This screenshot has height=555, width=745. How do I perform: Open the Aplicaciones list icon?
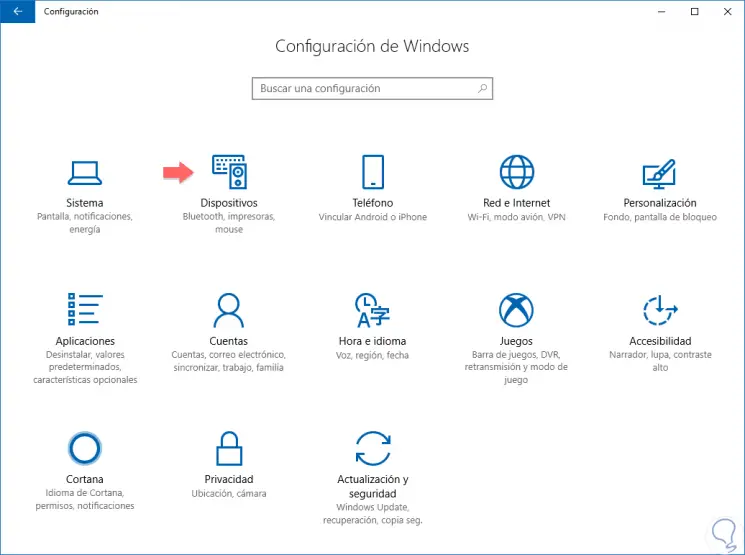(84, 310)
